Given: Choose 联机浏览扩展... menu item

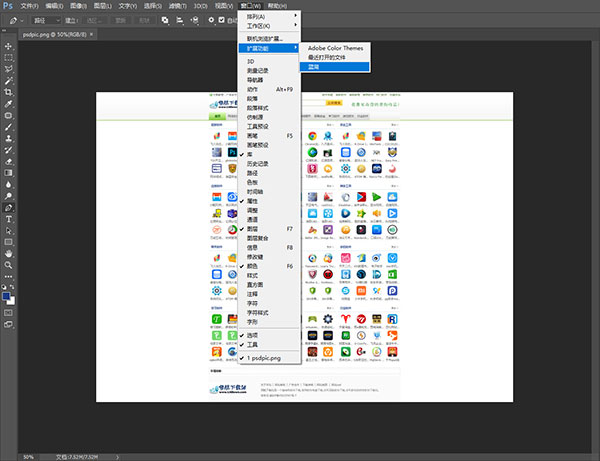Looking at the screenshot, I should (269, 39).
